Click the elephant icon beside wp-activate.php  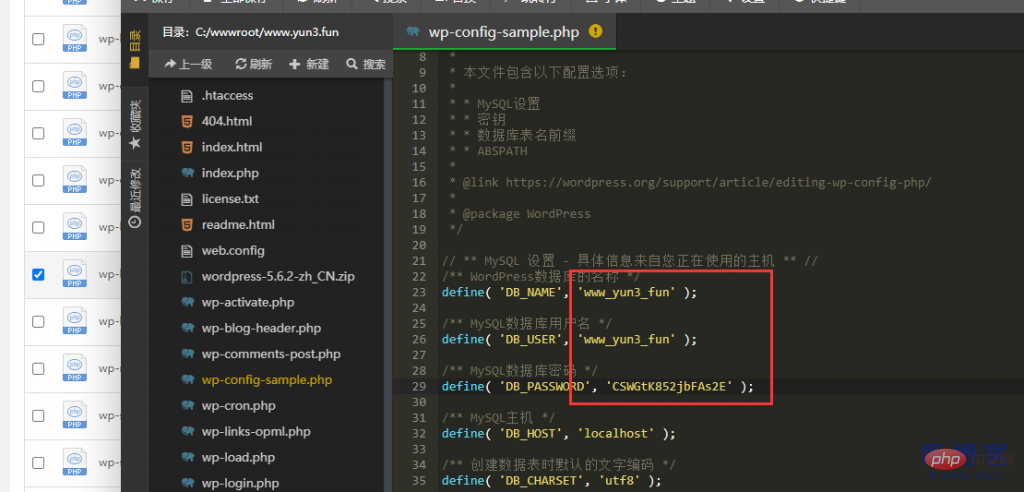tap(188, 303)
